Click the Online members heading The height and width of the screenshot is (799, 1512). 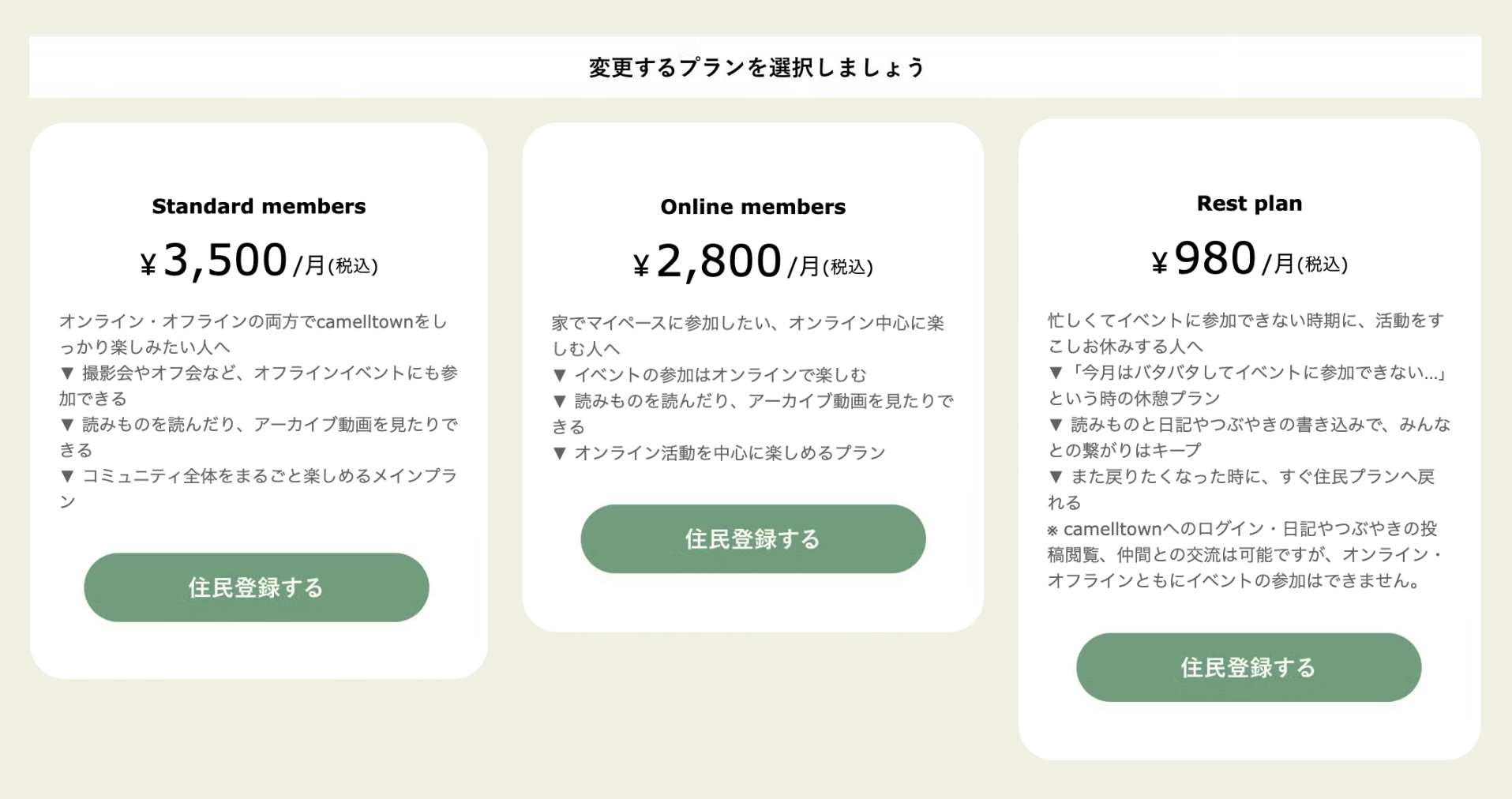pyautogui.click(x=752, y=207)
